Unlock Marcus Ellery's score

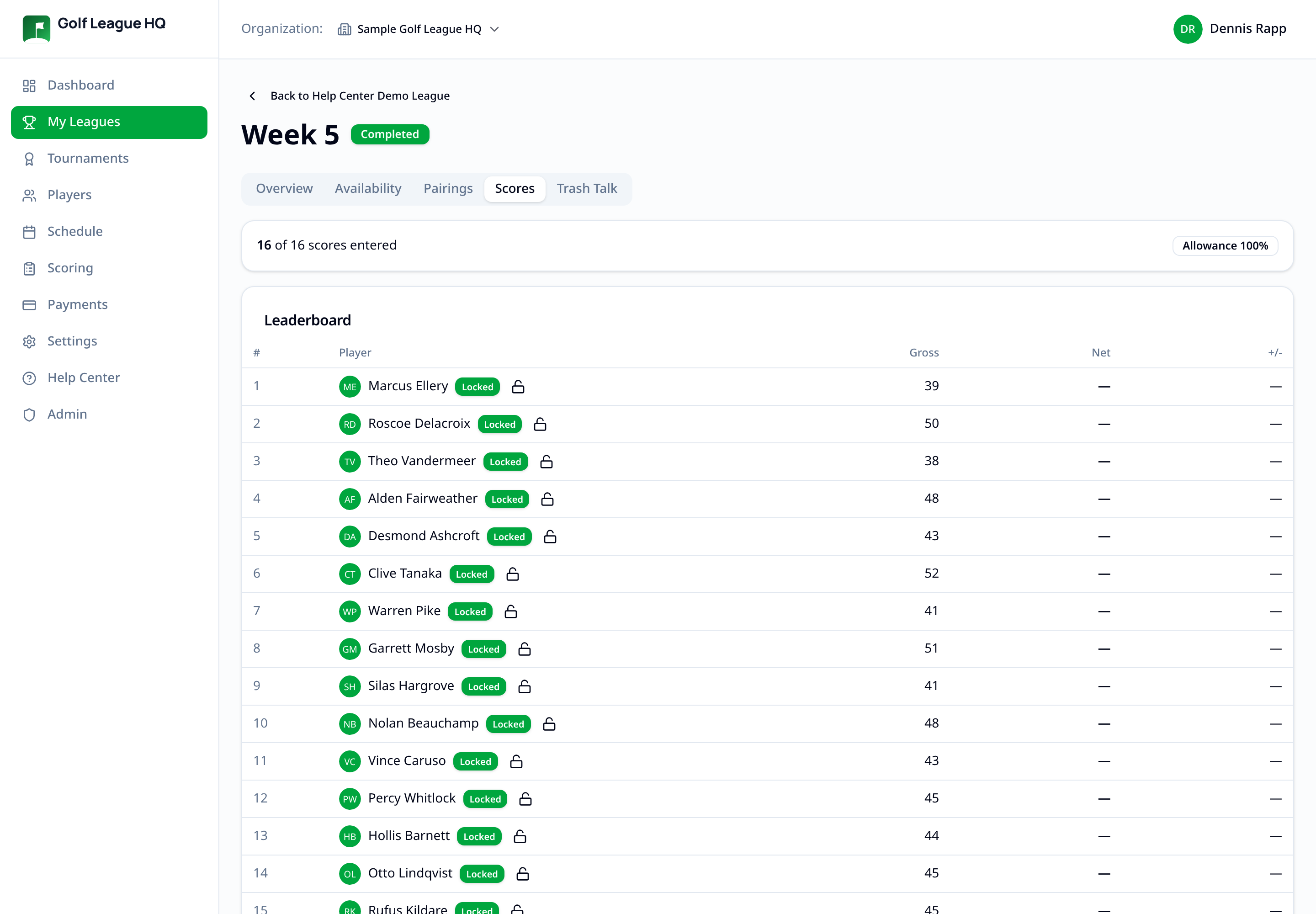(518, 387)
